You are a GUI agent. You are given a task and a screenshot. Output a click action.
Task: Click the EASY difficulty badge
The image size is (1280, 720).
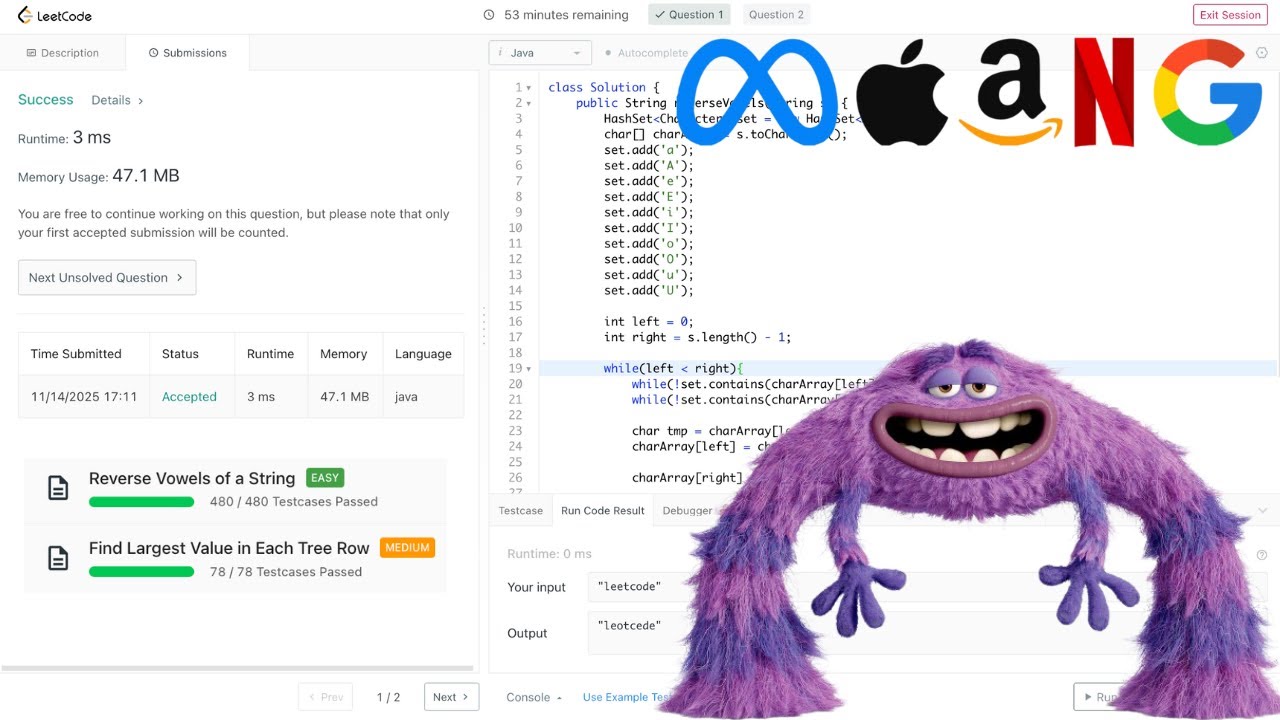click(x=326, y=478)
